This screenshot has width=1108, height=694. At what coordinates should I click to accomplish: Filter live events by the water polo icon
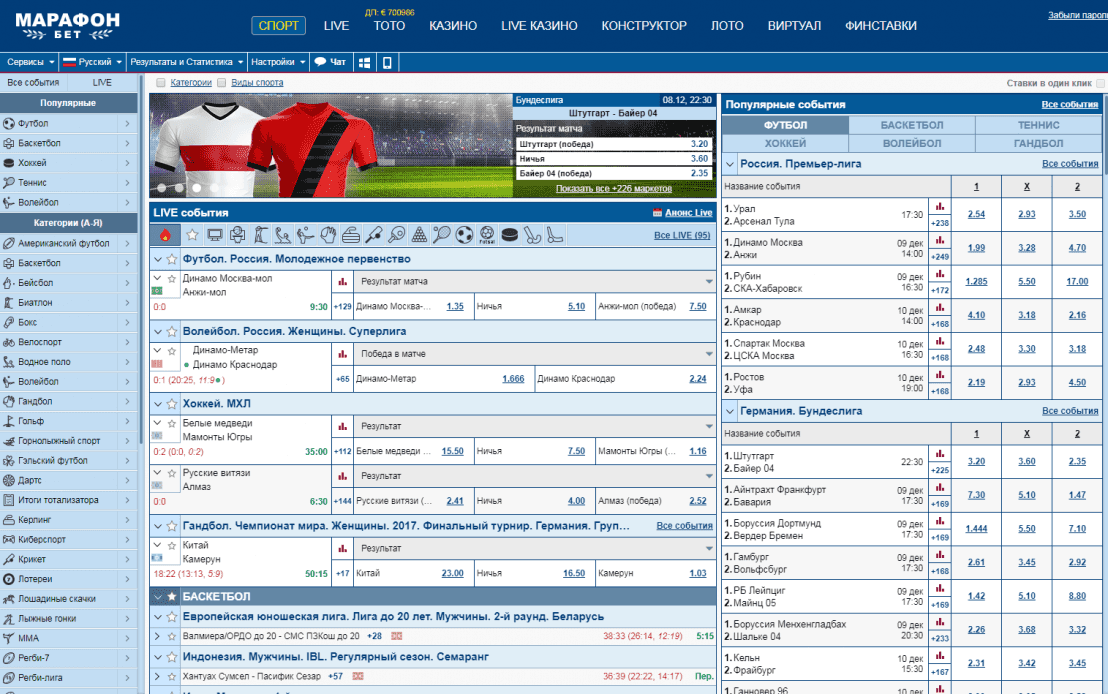[283, 235]
